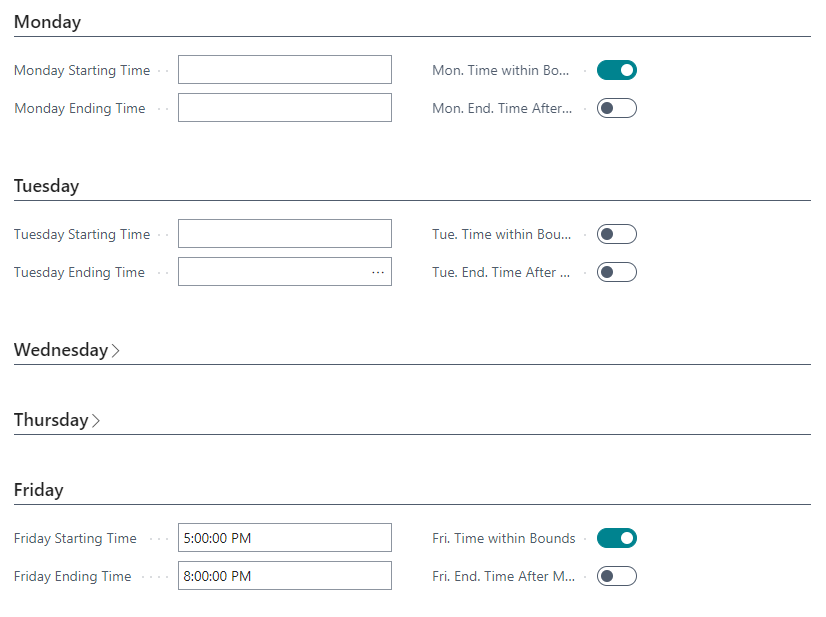826x617 pixels.
Task: Disable Mon. Time within Bounds toggle
Action: point(616,70)
